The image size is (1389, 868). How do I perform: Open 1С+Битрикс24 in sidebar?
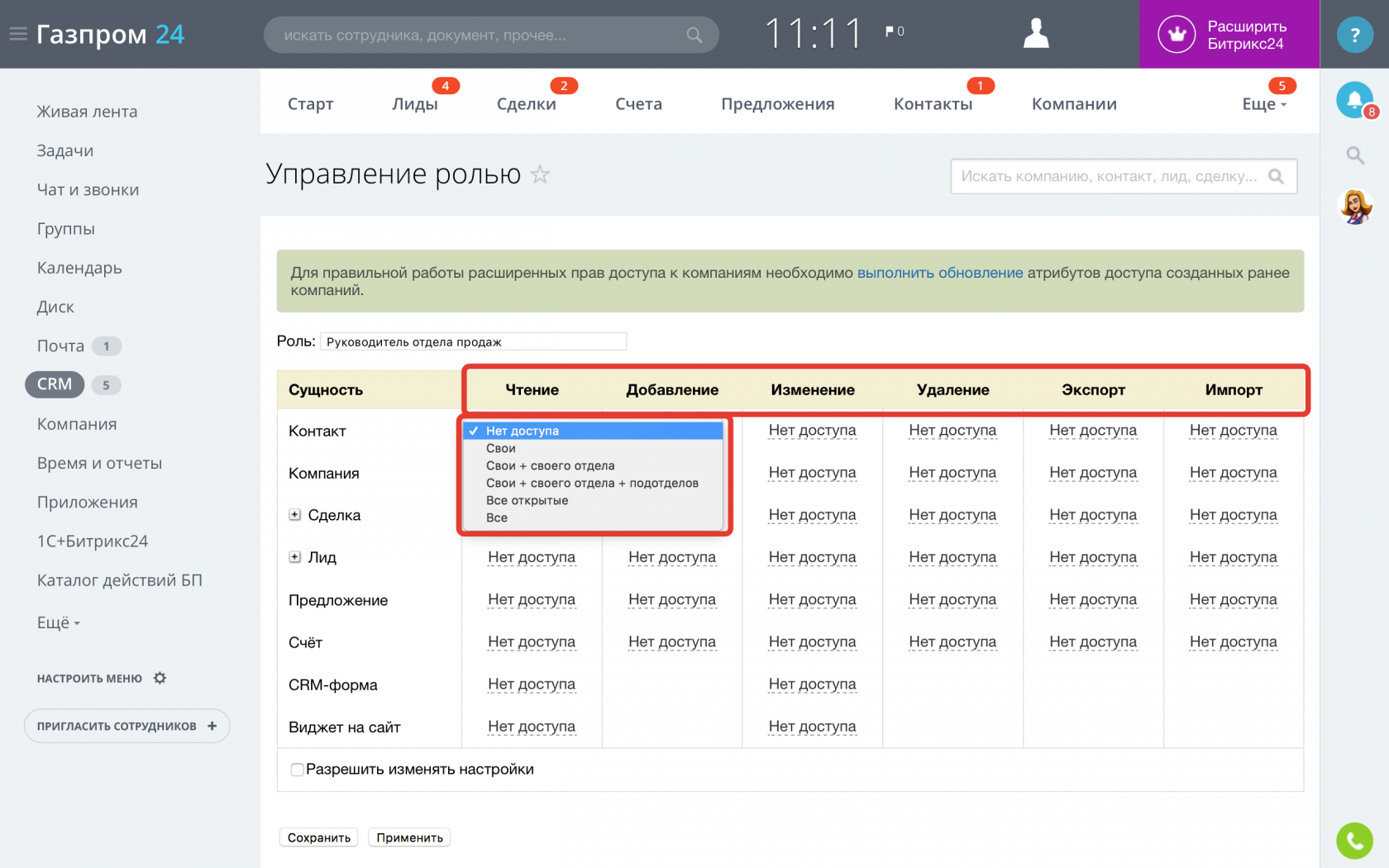93,541
